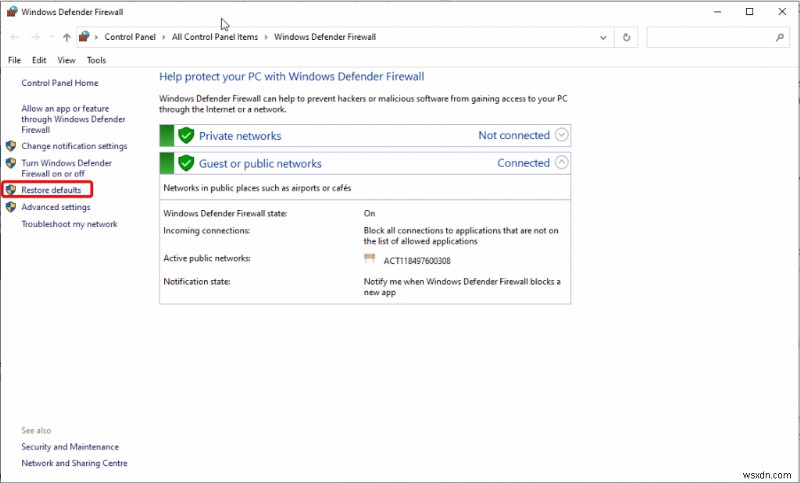Click Control Panel in the breadcrumb

pyautogui.click(x=130, y=37)
